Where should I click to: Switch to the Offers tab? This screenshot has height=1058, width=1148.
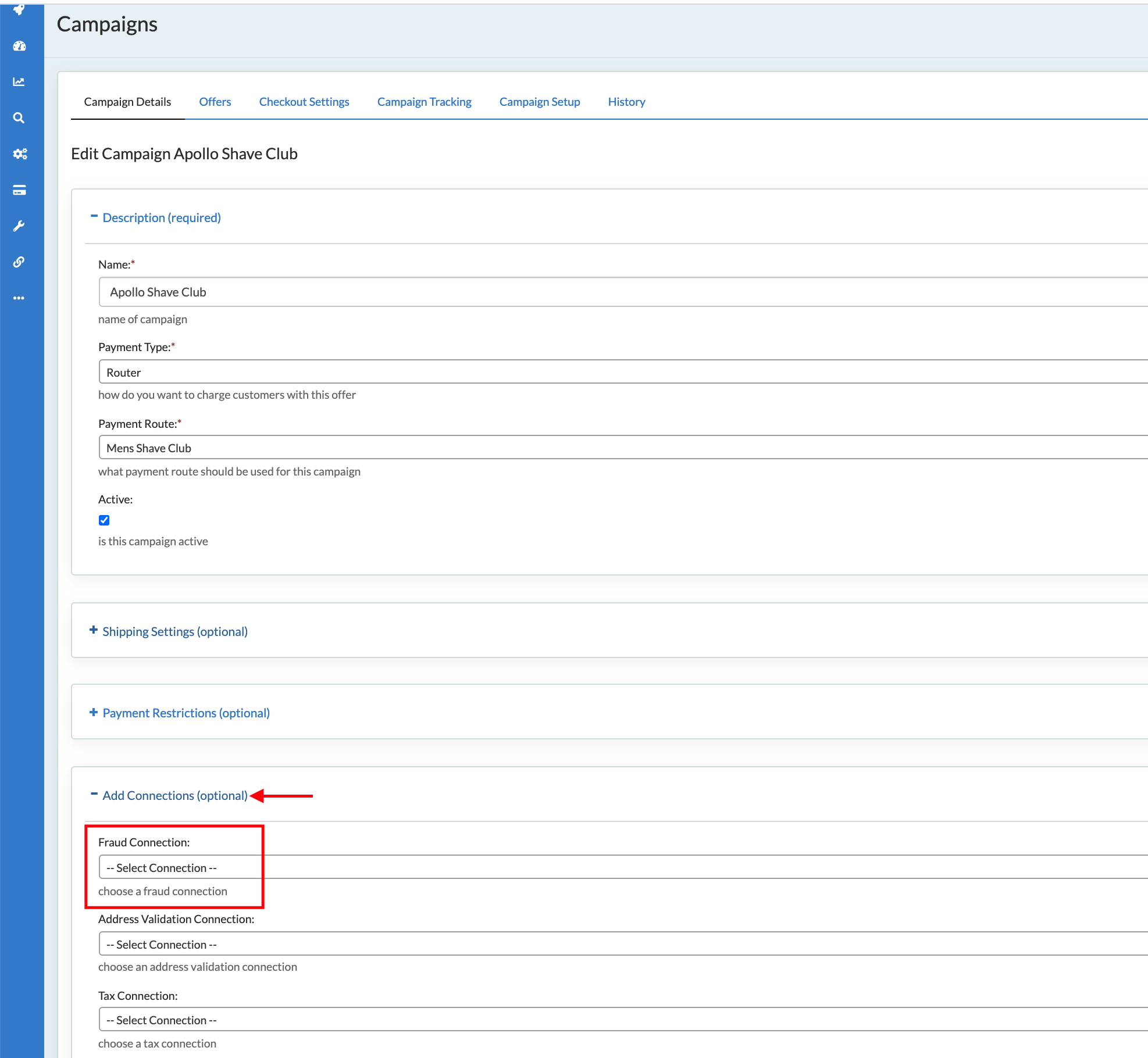point(215,102)
